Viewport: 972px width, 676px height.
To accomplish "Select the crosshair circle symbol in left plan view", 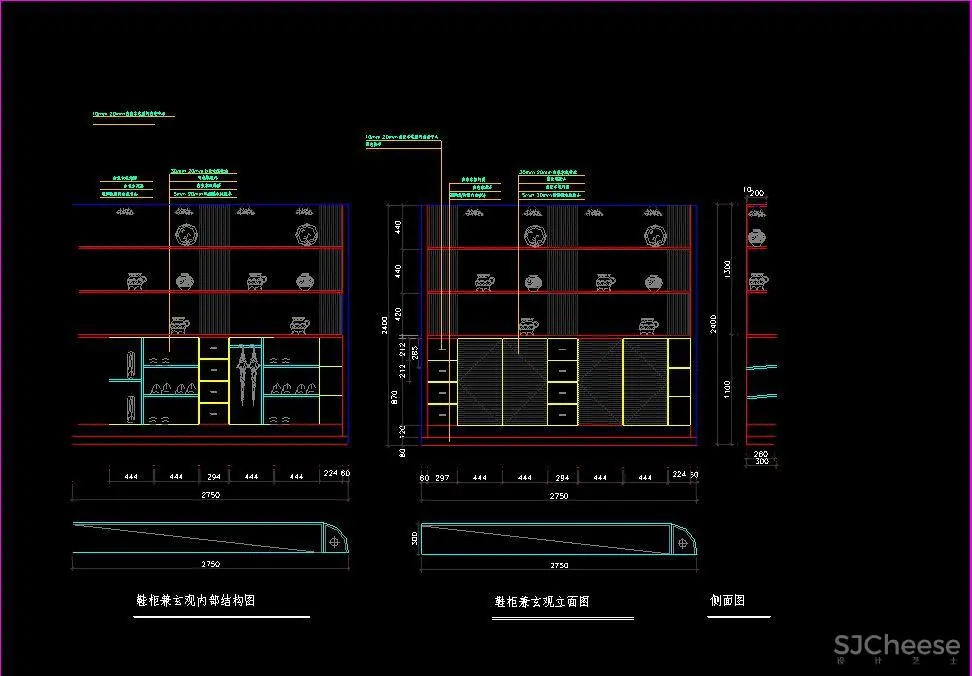I will pyautogui.click(x=333, y=540).
